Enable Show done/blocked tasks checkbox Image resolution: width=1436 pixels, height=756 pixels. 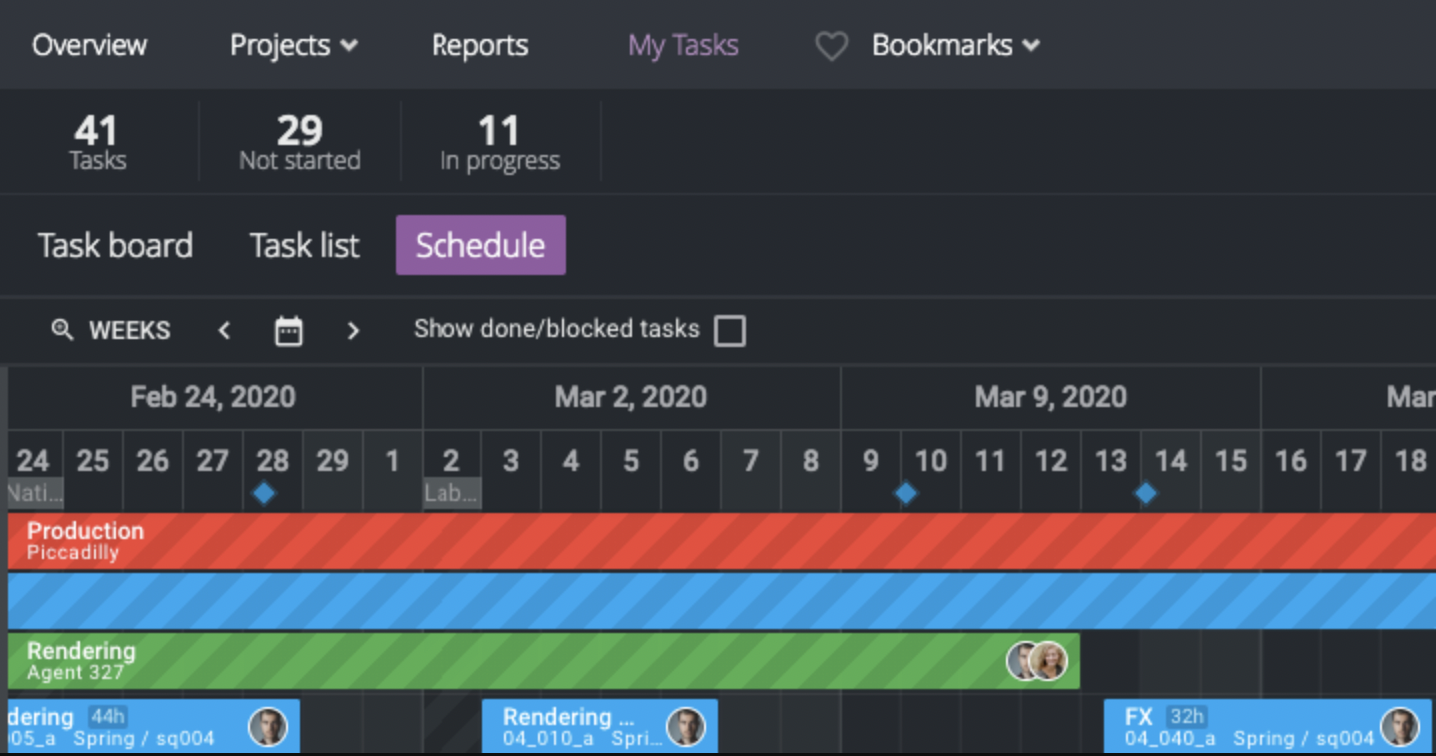coord(730,331)
